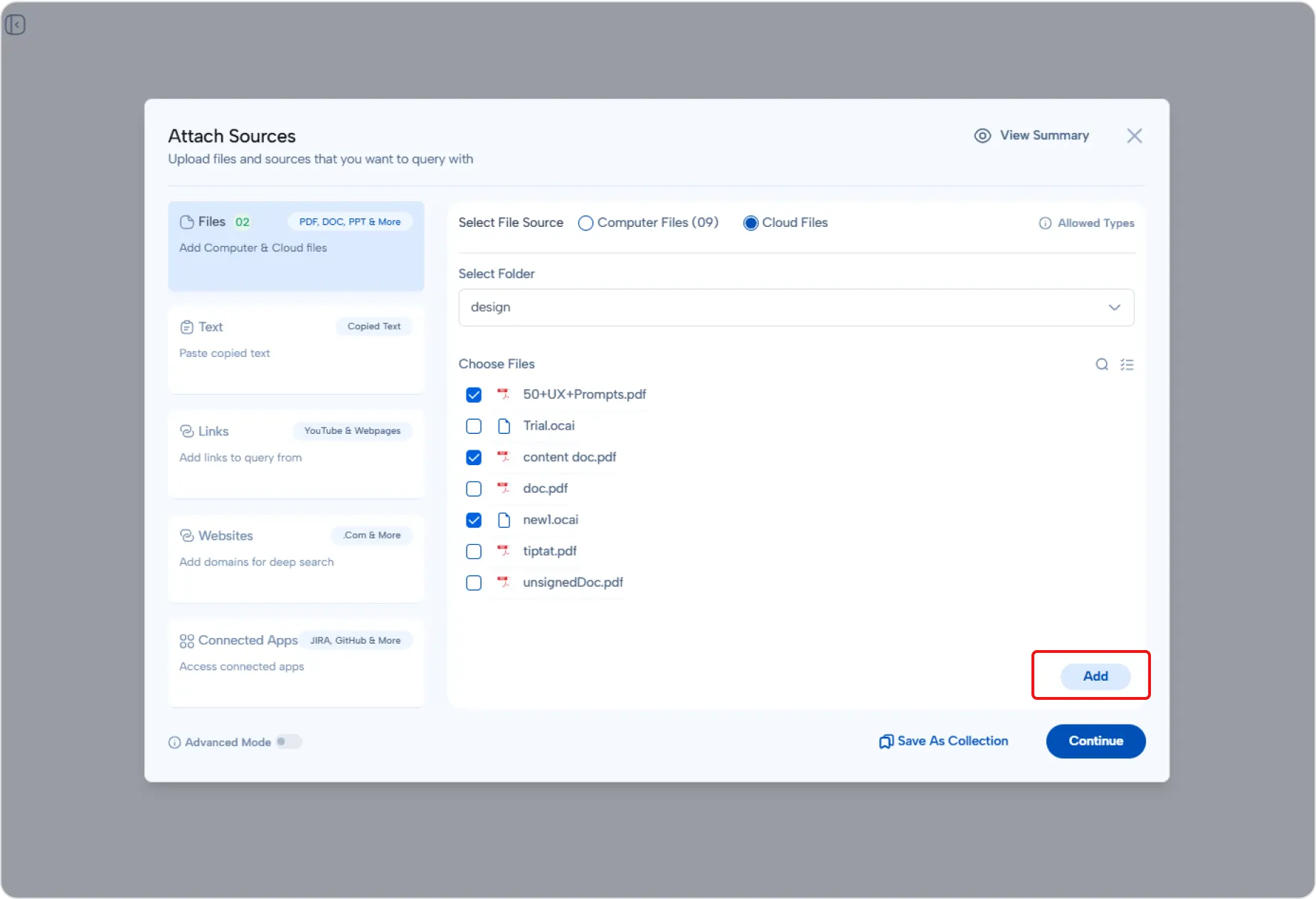This screenshot has width=1316, height=899.
Task: Click the Websites globe icon
Action: tap(186, 536)
